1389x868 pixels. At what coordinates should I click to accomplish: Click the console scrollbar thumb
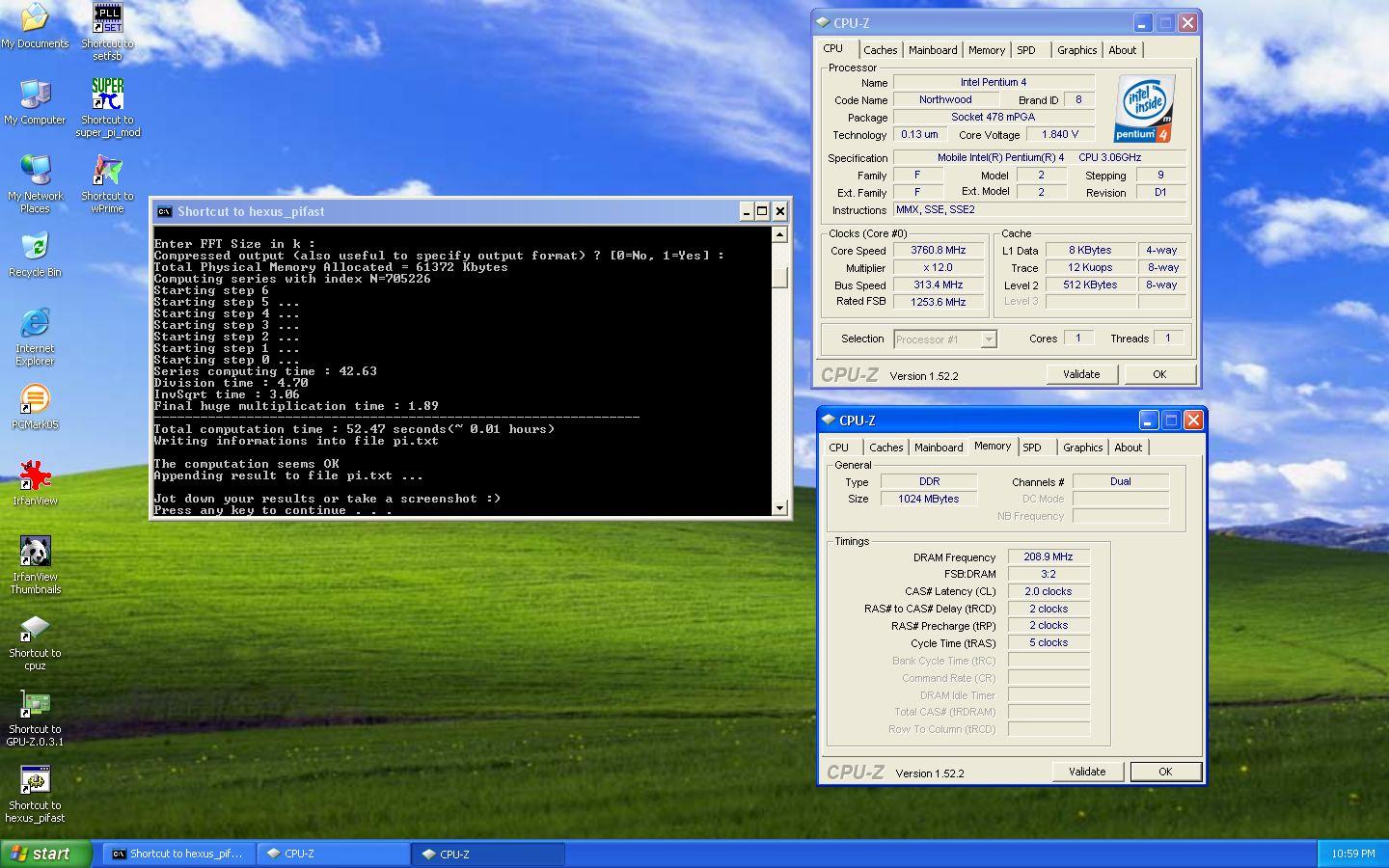779,277
